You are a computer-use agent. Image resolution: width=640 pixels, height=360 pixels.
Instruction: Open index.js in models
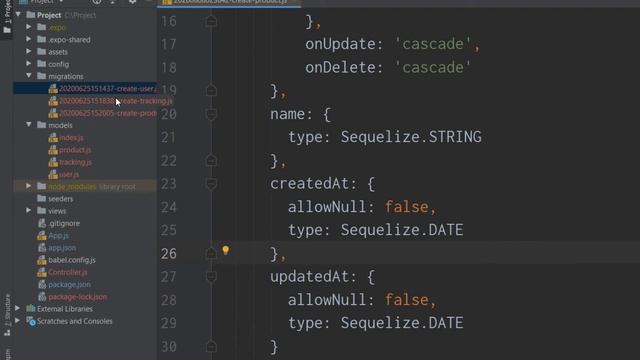pyautogui.click(x=71, y=138)
